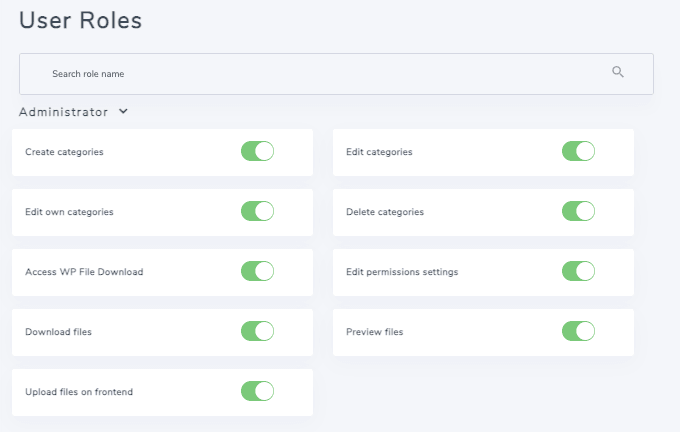Switch off Delete categories permission toggle
This screenshot has width=680, height=432.
click(x=578, y=211)
